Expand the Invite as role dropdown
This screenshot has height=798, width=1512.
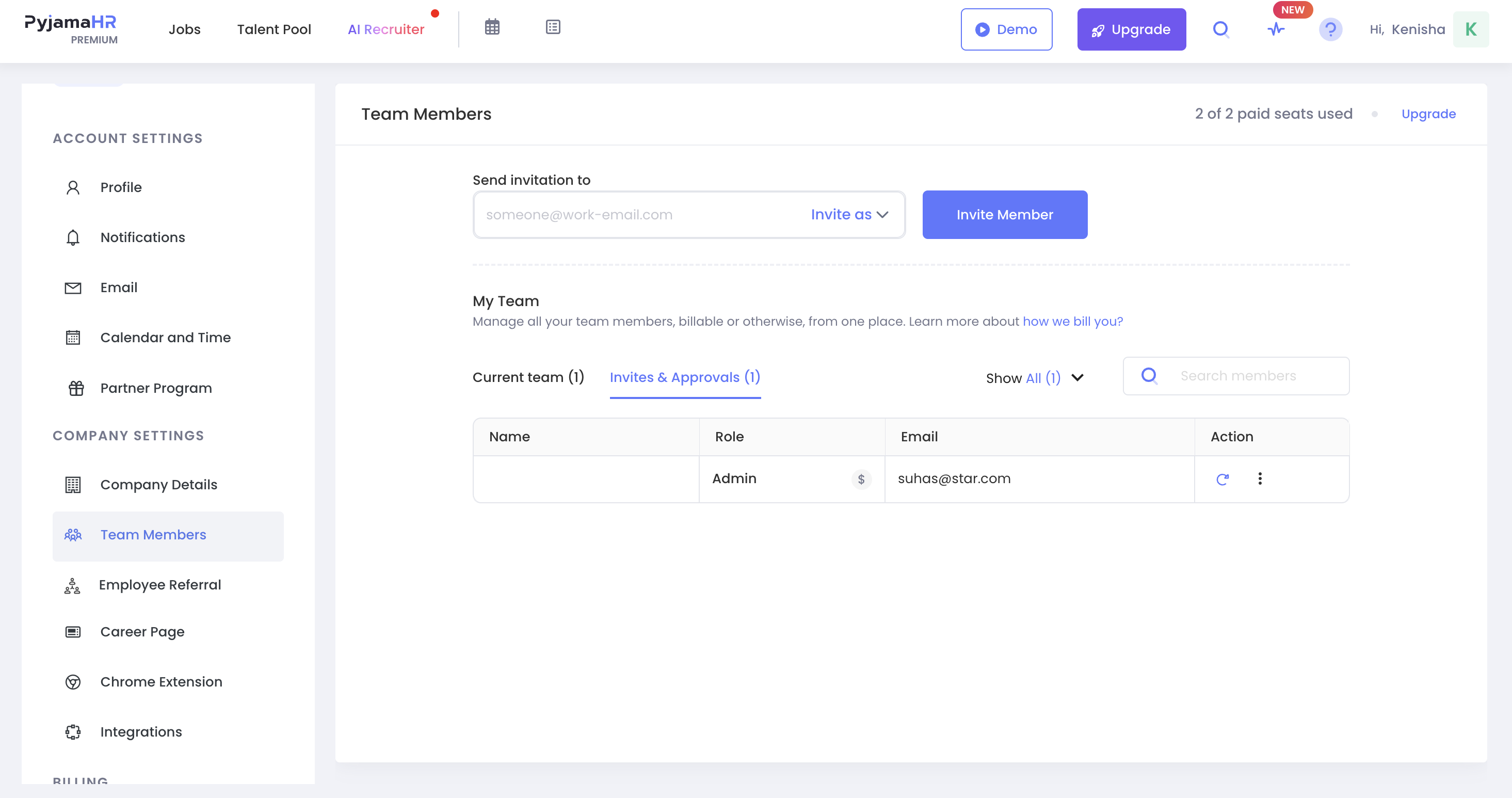click(x=849, y=215)
